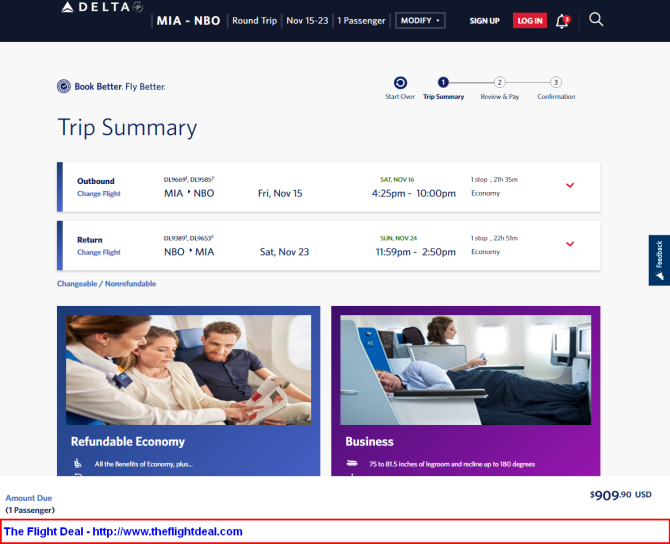
Task: Click the 11:59pm - 2:50pm return times
Action: pyautogui.click(x=415, y=252)
